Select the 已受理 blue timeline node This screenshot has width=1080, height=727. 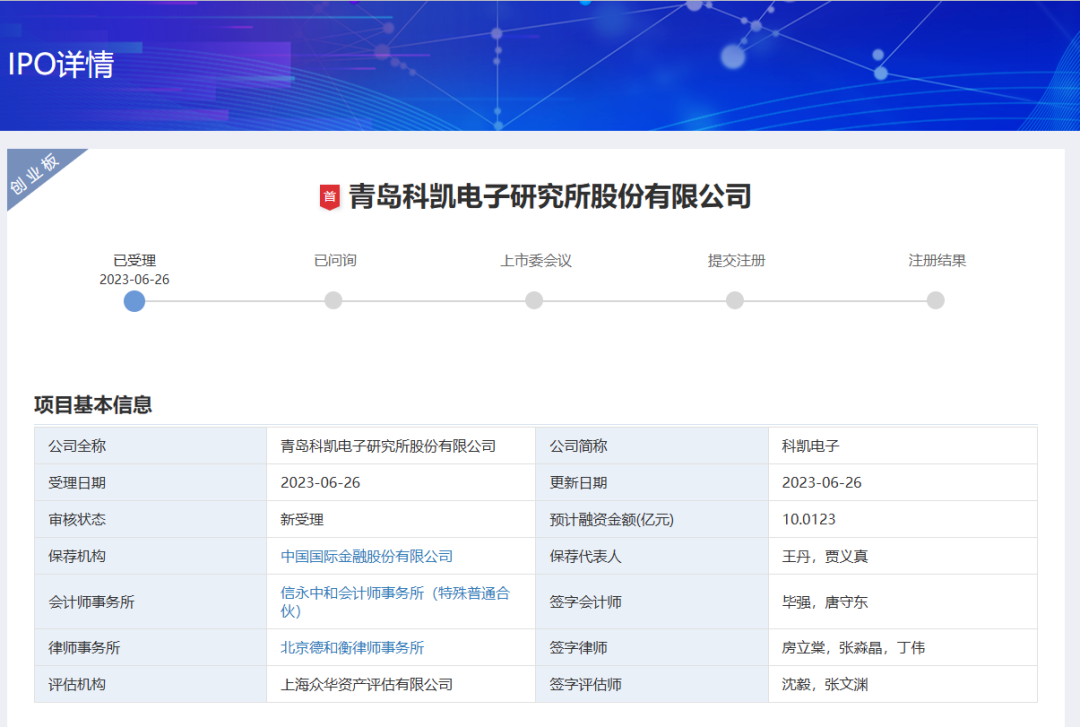pos(134,301)
